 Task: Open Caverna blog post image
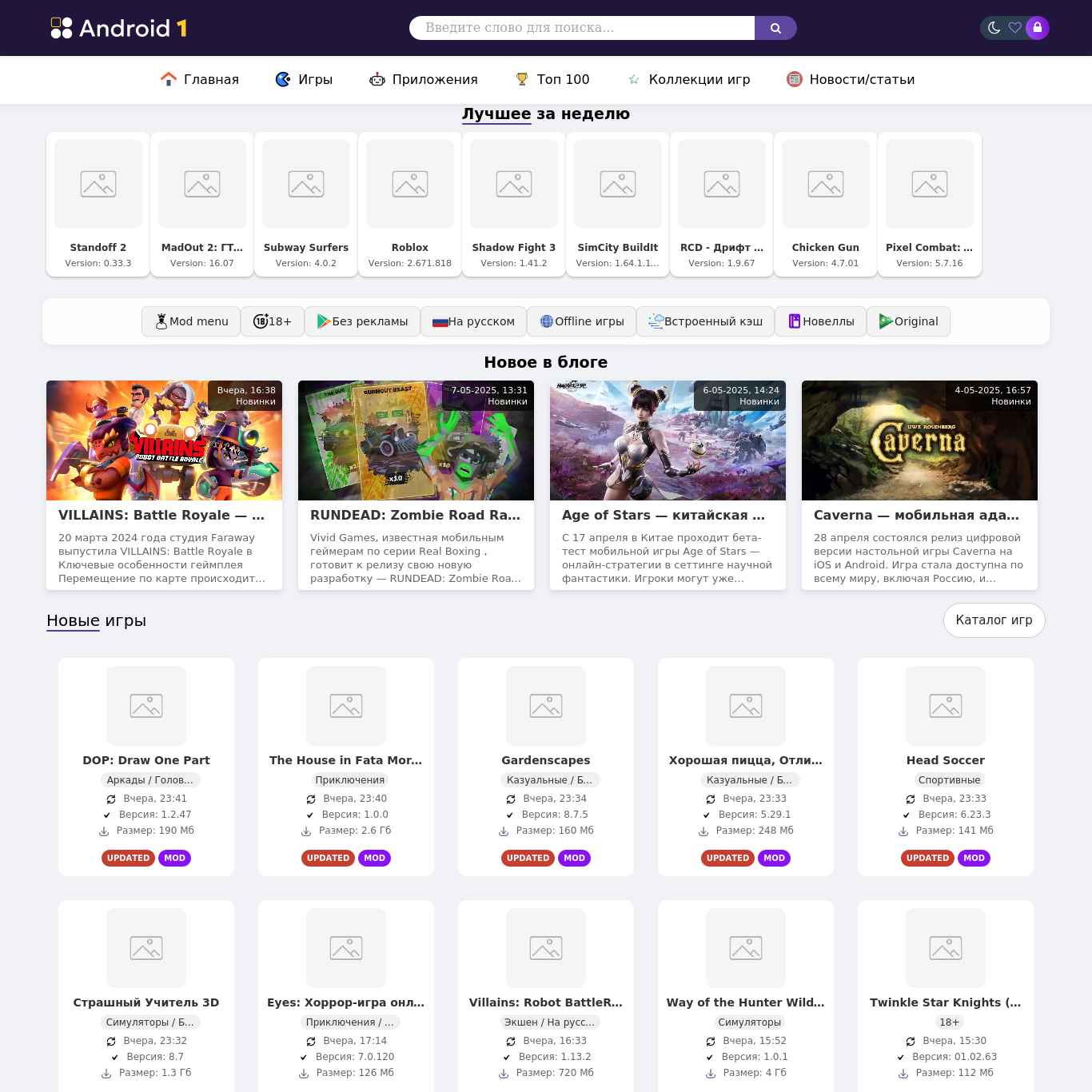tap(919, 440)
